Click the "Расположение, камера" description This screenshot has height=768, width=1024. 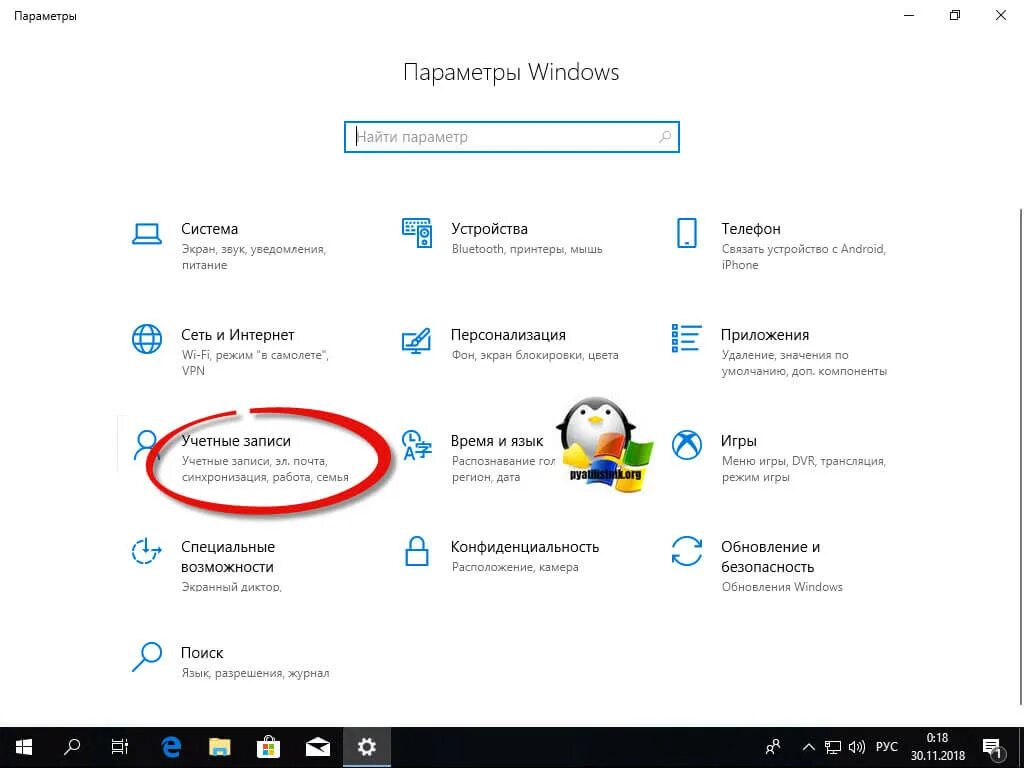tap(515, 568)
